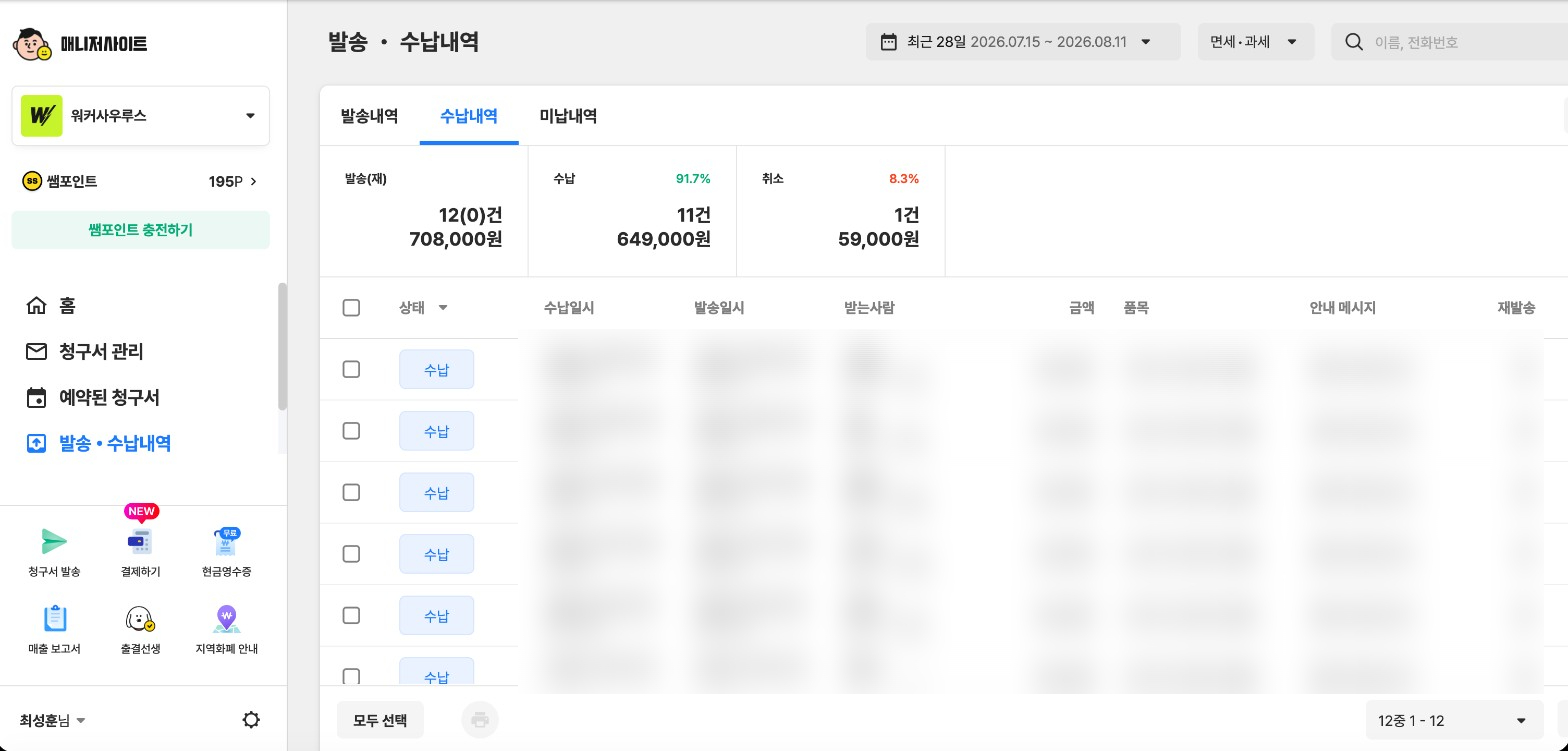Click the 쌤포인트 coin icon
Image resolution: width=1568 pixels, height=751 pixels.
[32, 181]
